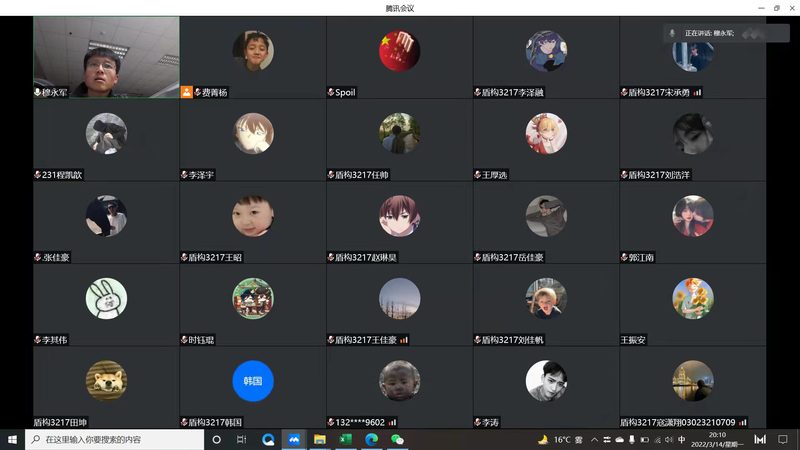
Task: Select the Spoil participant tile
Action: pyautogui.click(x=399, y=57)
